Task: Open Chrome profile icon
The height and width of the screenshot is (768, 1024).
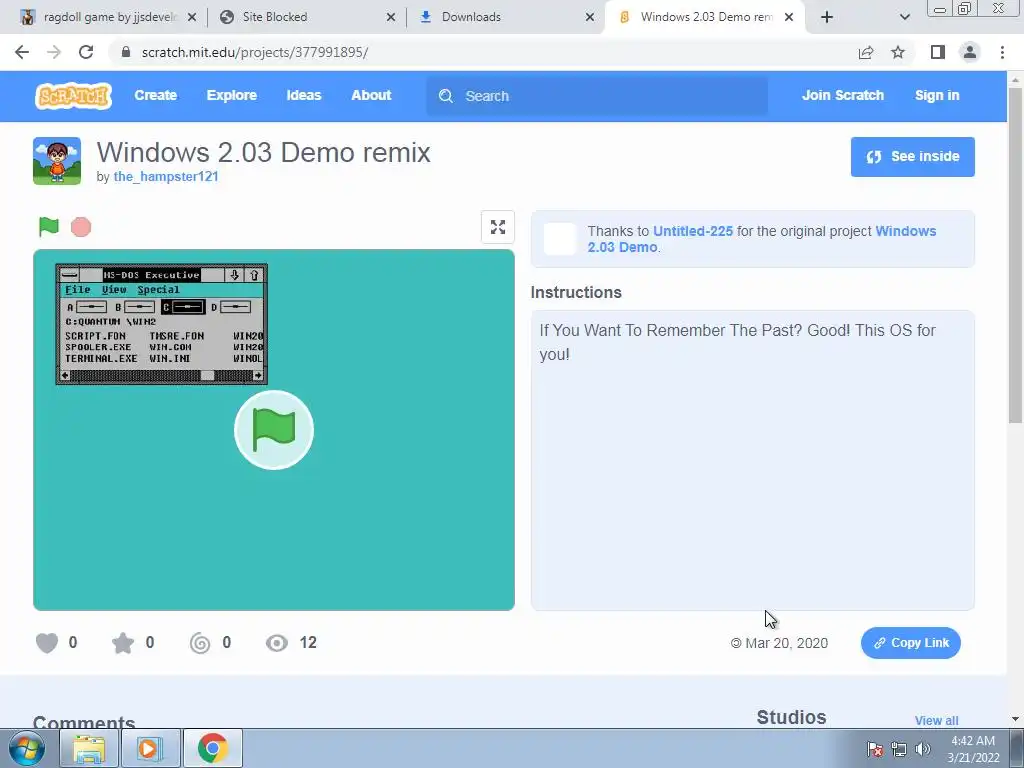Action: click(x=970, y=52)
